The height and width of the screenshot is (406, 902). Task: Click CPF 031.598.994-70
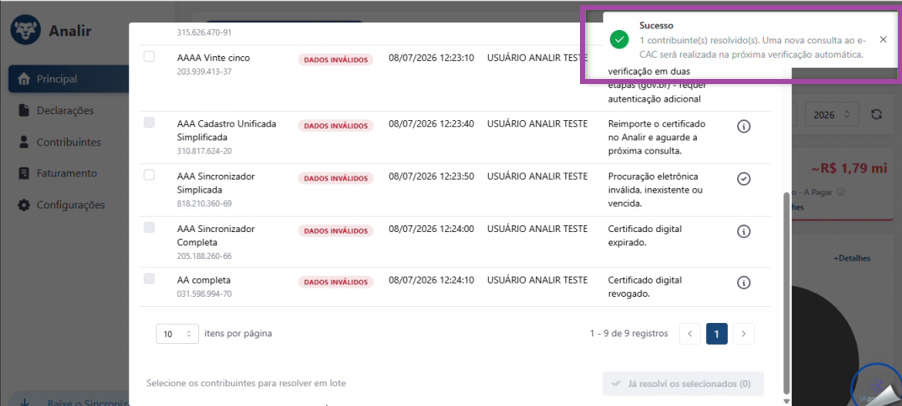point(204,294)
